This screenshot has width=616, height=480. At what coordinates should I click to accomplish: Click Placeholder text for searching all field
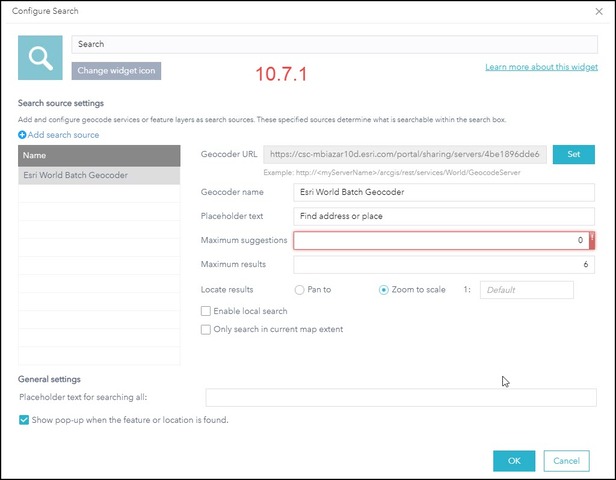pos(401,398)
